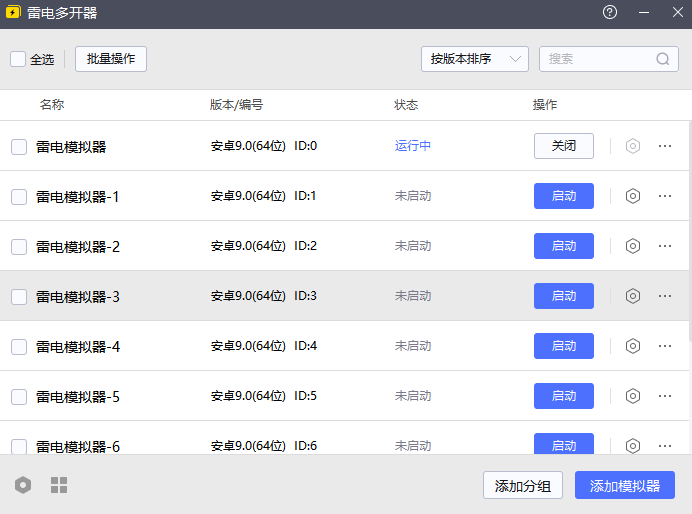
Task: Click the 名称 column header
Action: click(x=52, y=105)
